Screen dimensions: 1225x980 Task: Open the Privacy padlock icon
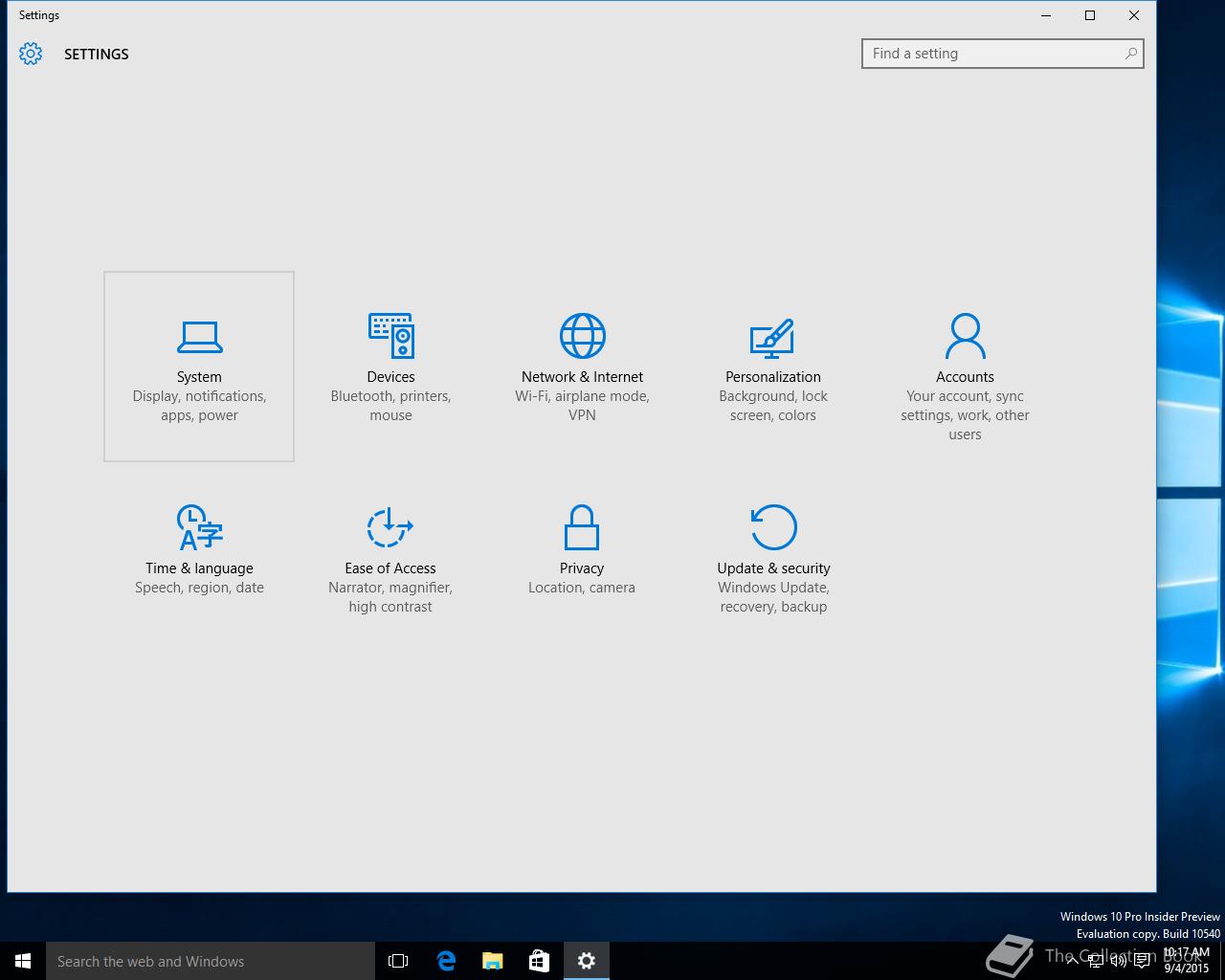582,527
